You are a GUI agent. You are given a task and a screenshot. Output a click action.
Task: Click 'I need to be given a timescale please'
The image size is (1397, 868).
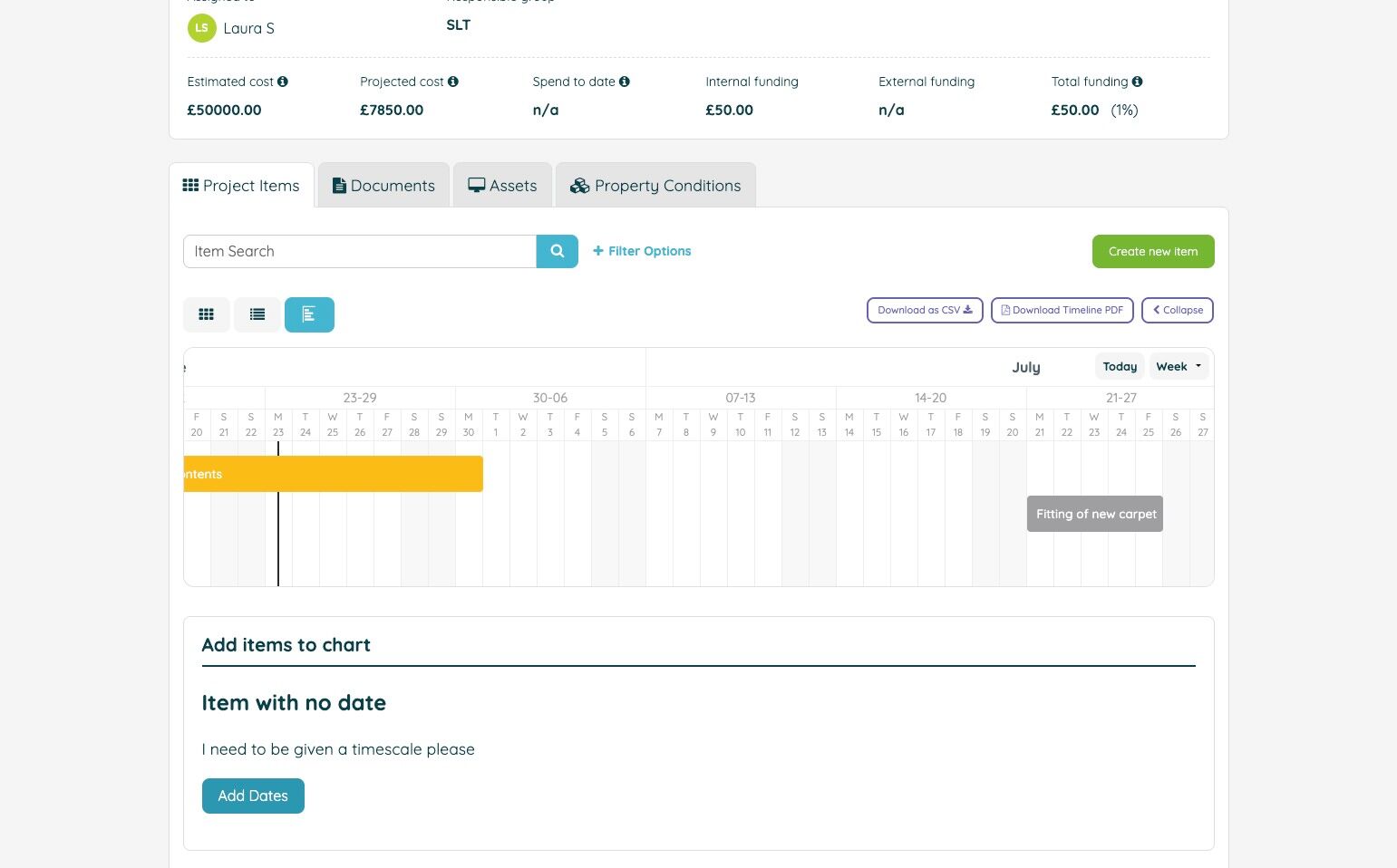(x=338, y=749)
